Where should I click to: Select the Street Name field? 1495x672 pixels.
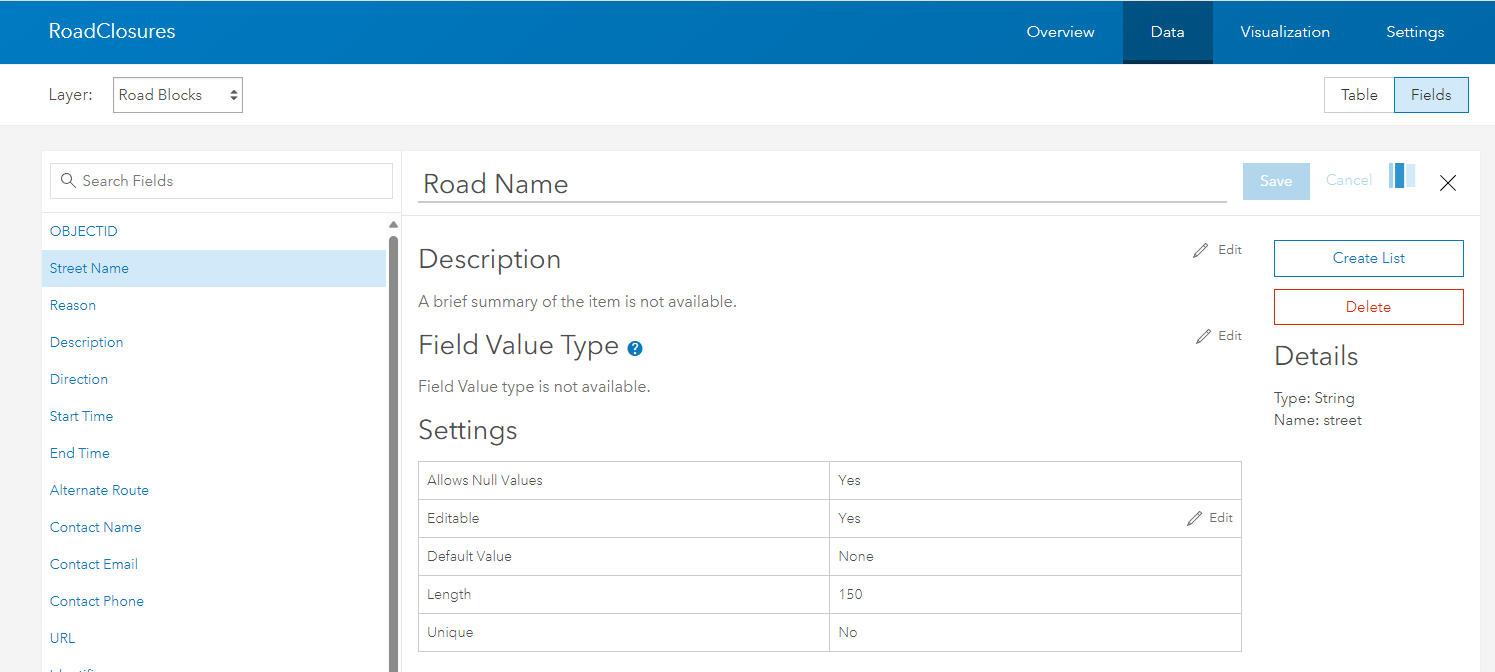coord(89,268)
